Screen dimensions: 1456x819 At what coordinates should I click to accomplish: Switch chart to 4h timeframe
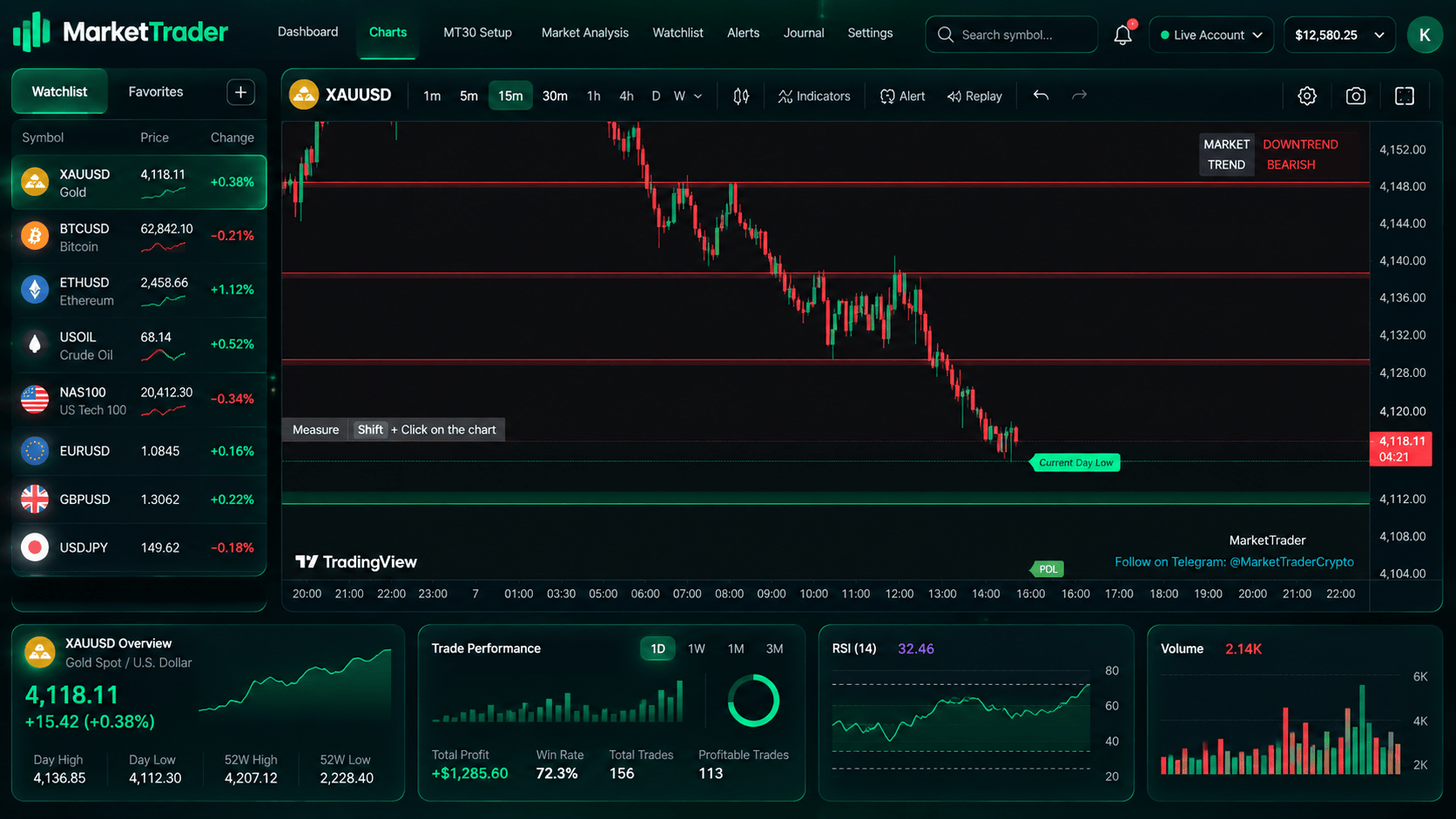click(x=626, y=96)
